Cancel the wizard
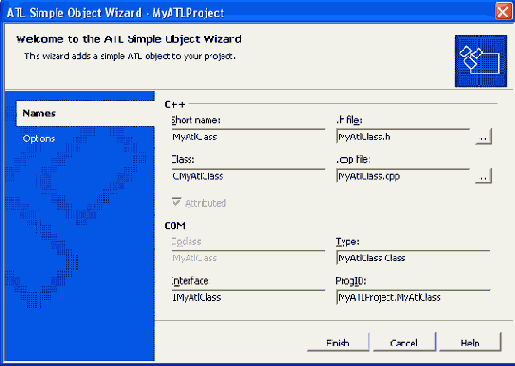The height and width of the screenshot is (366, 515). point(404,342)
